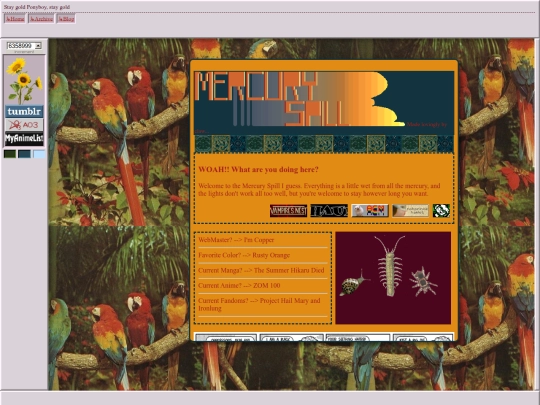The height and width of the screenshot is (405, 540).
Task: Click the snail sprite image
Action: pos(354,283)
